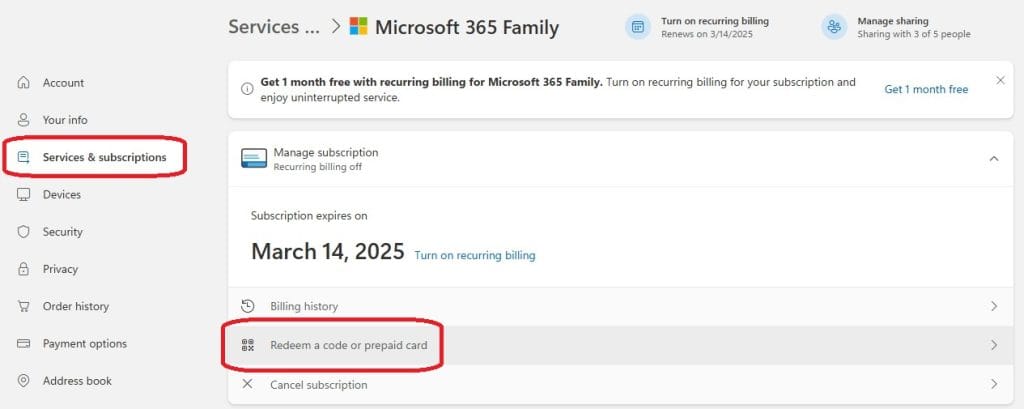The height and width of the screenshot is (409, 1024).
Task: Click the Manage subscription card icon
Action: point(254,158)
